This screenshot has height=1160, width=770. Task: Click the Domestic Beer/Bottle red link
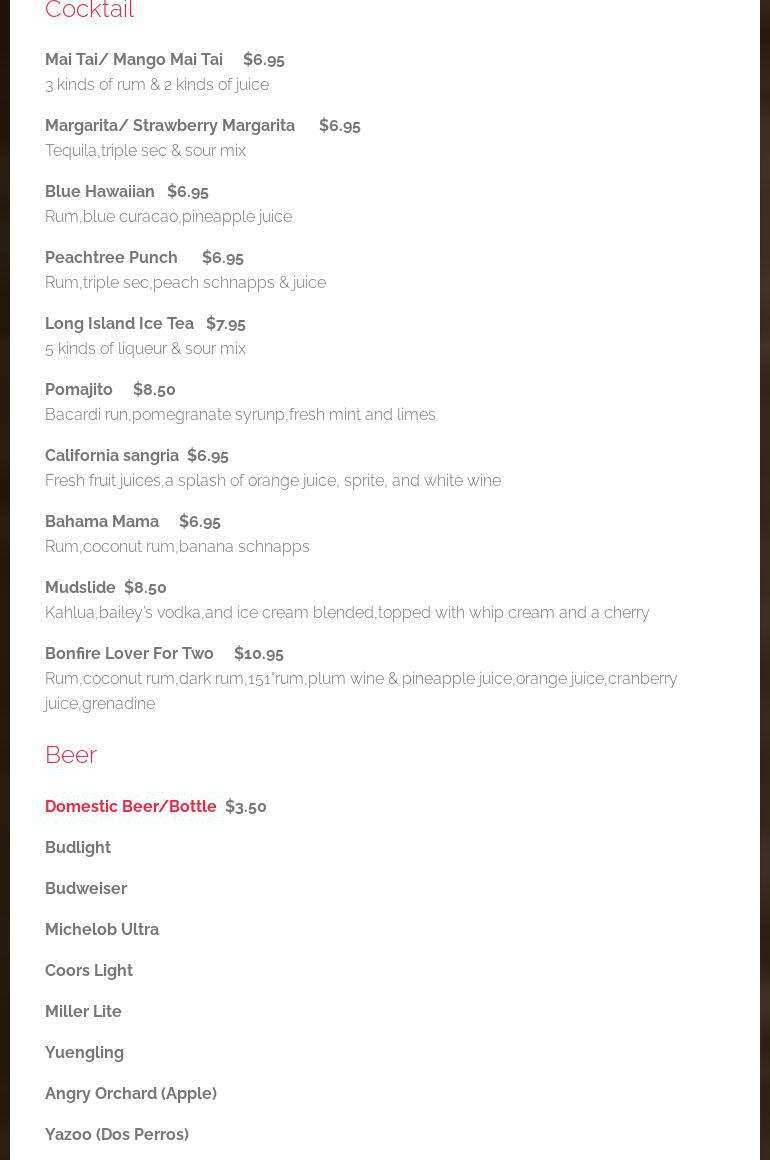coord(130,806)
